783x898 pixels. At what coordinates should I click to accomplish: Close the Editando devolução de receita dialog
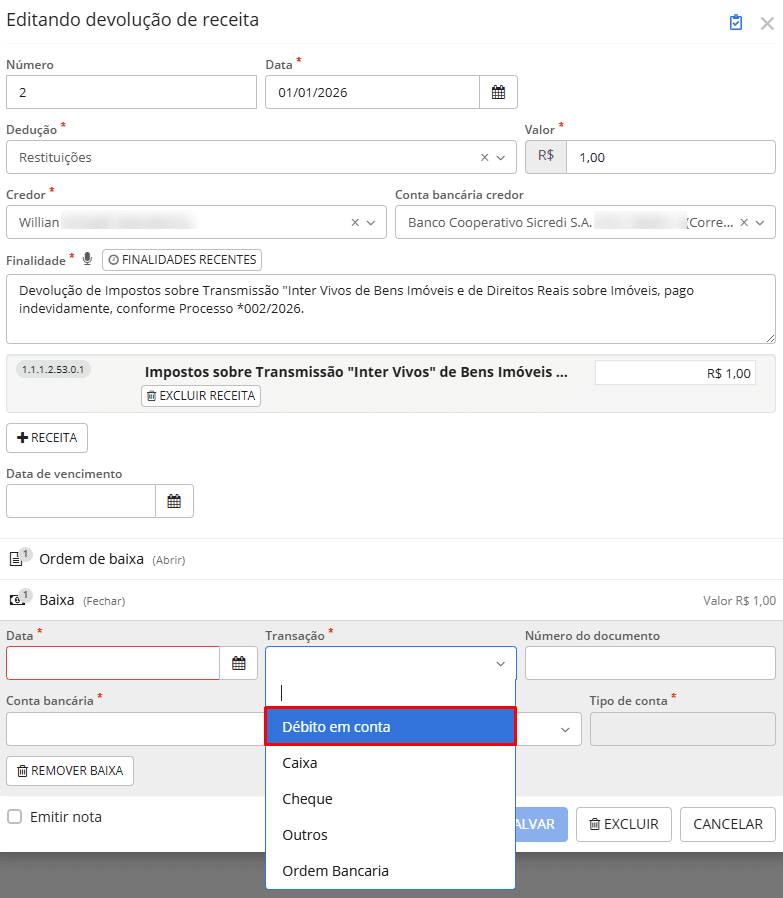coord(767,23)
